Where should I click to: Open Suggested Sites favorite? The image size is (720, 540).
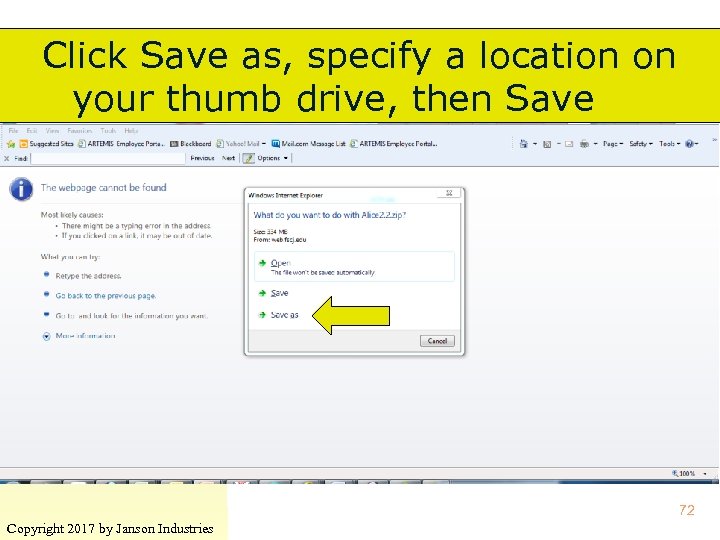tap(46, 144)
